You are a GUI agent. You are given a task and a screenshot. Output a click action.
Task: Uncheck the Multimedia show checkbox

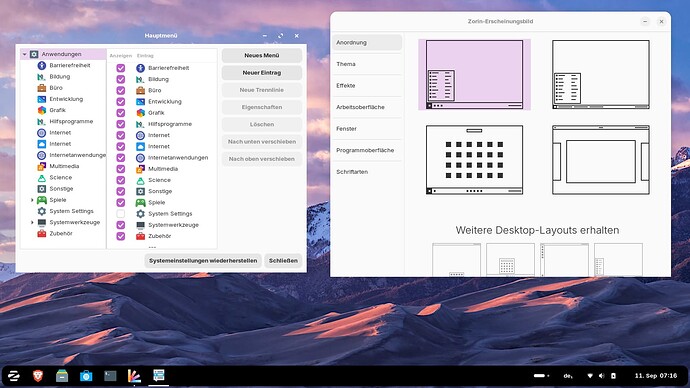[x=121, y=168]
